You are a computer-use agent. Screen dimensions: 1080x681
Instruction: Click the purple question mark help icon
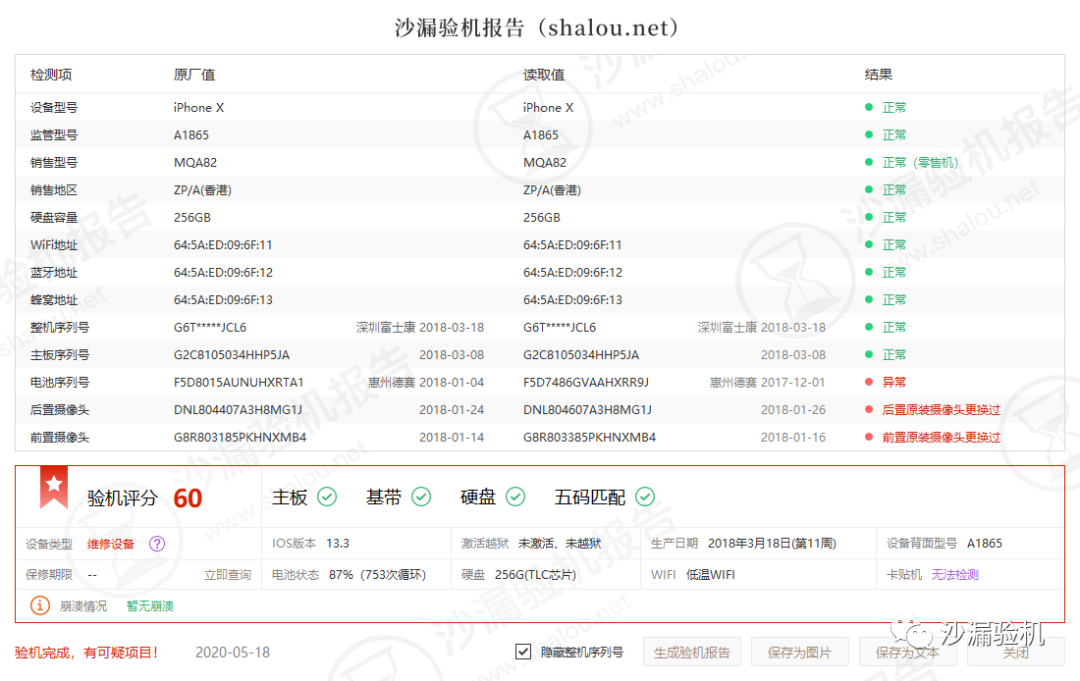click(157, 543)
